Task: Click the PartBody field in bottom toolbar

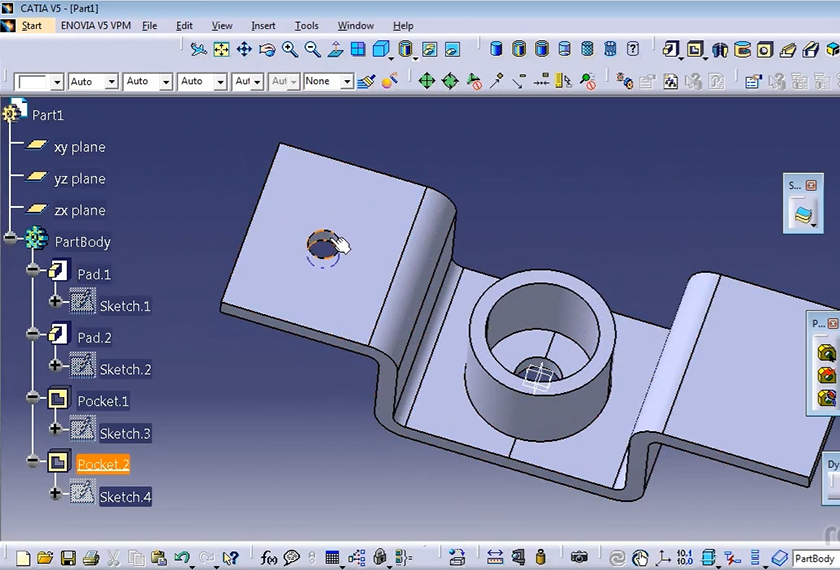Action: [x=815, y=558]
